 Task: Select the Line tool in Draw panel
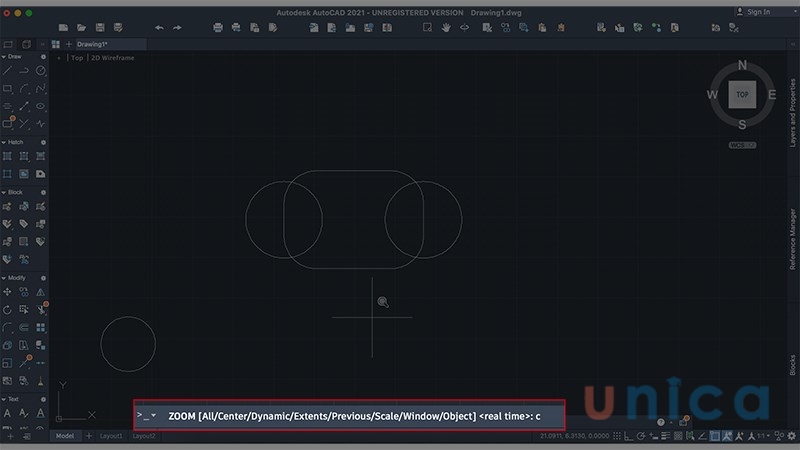[x=8, y=70]
